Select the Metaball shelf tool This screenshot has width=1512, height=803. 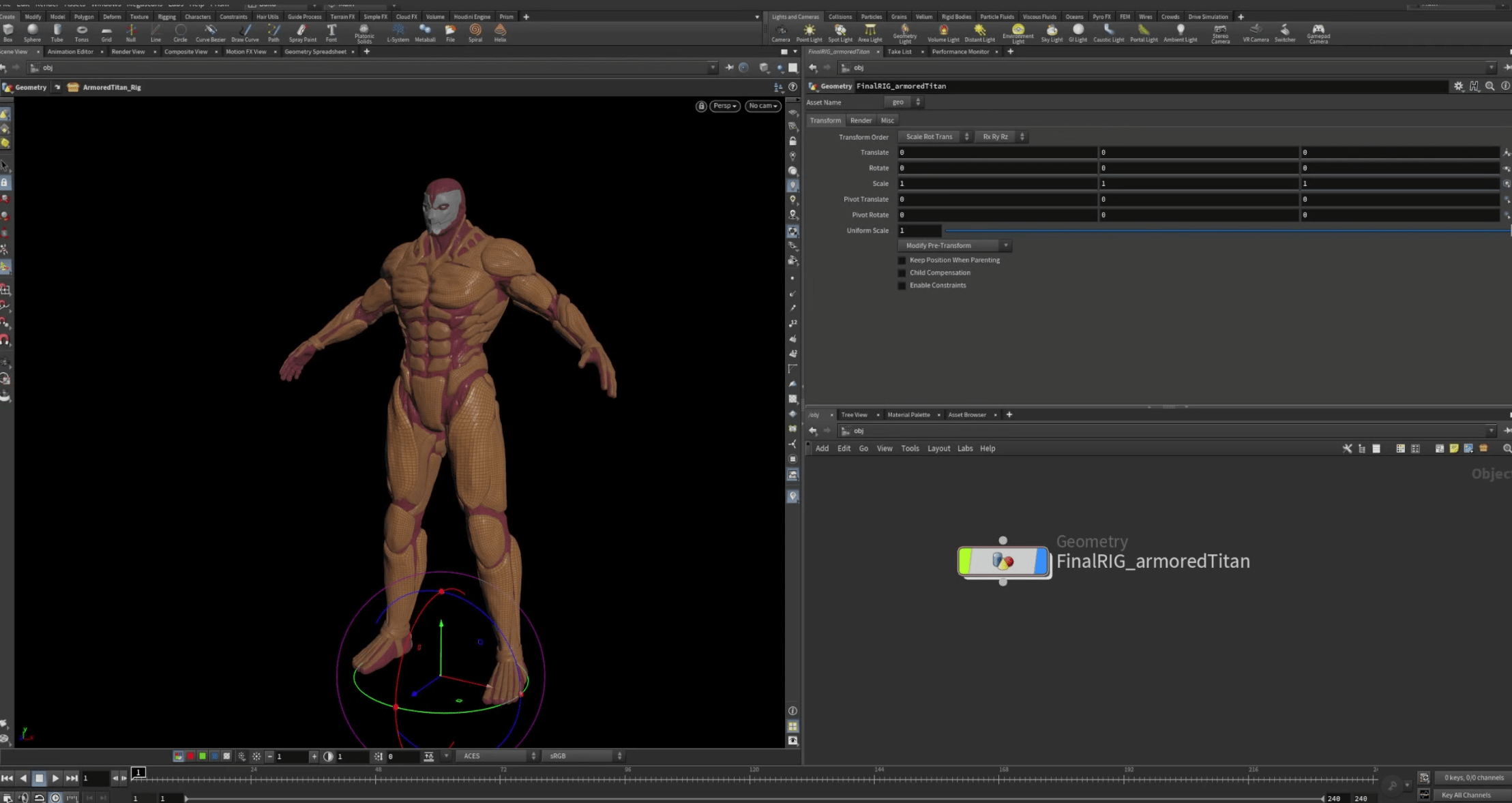(425, 33)
